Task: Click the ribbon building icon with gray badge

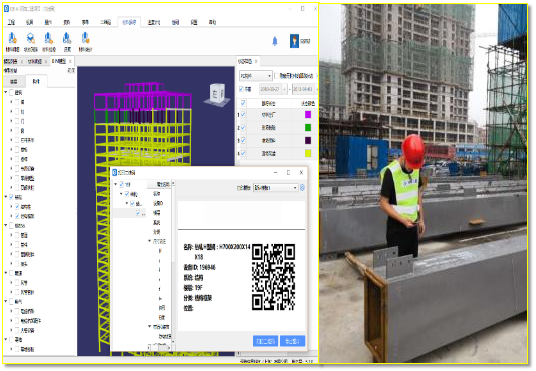Action: pyautogui.click(x=67, y=38)
